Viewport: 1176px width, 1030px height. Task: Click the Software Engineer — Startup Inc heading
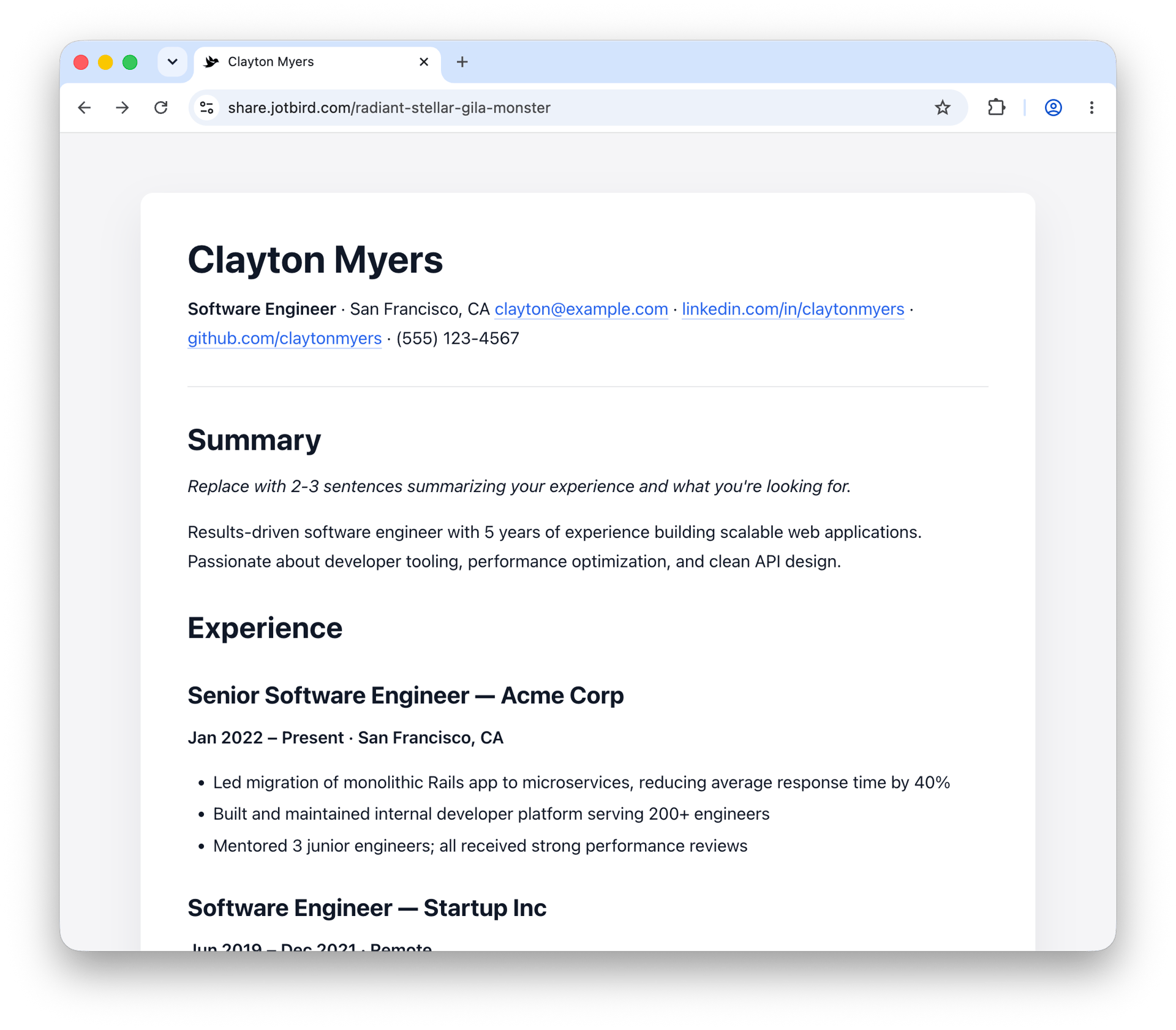tap(367, 908)
